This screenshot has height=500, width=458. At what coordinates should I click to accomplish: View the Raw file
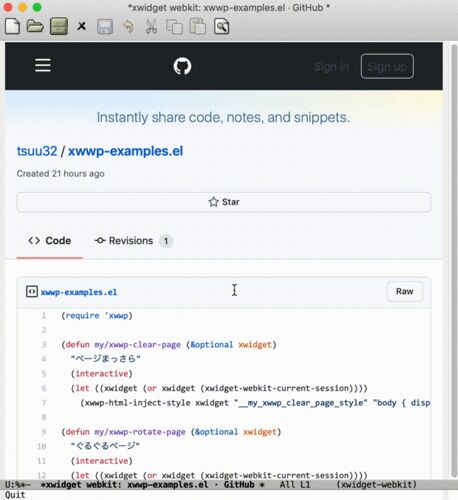[x=405, y=291]
